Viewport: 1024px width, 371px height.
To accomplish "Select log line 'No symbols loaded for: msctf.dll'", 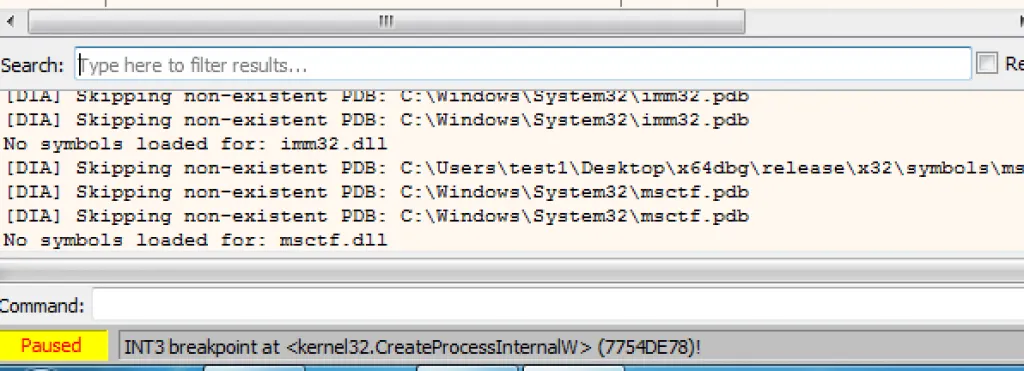I will click(196, 240).
